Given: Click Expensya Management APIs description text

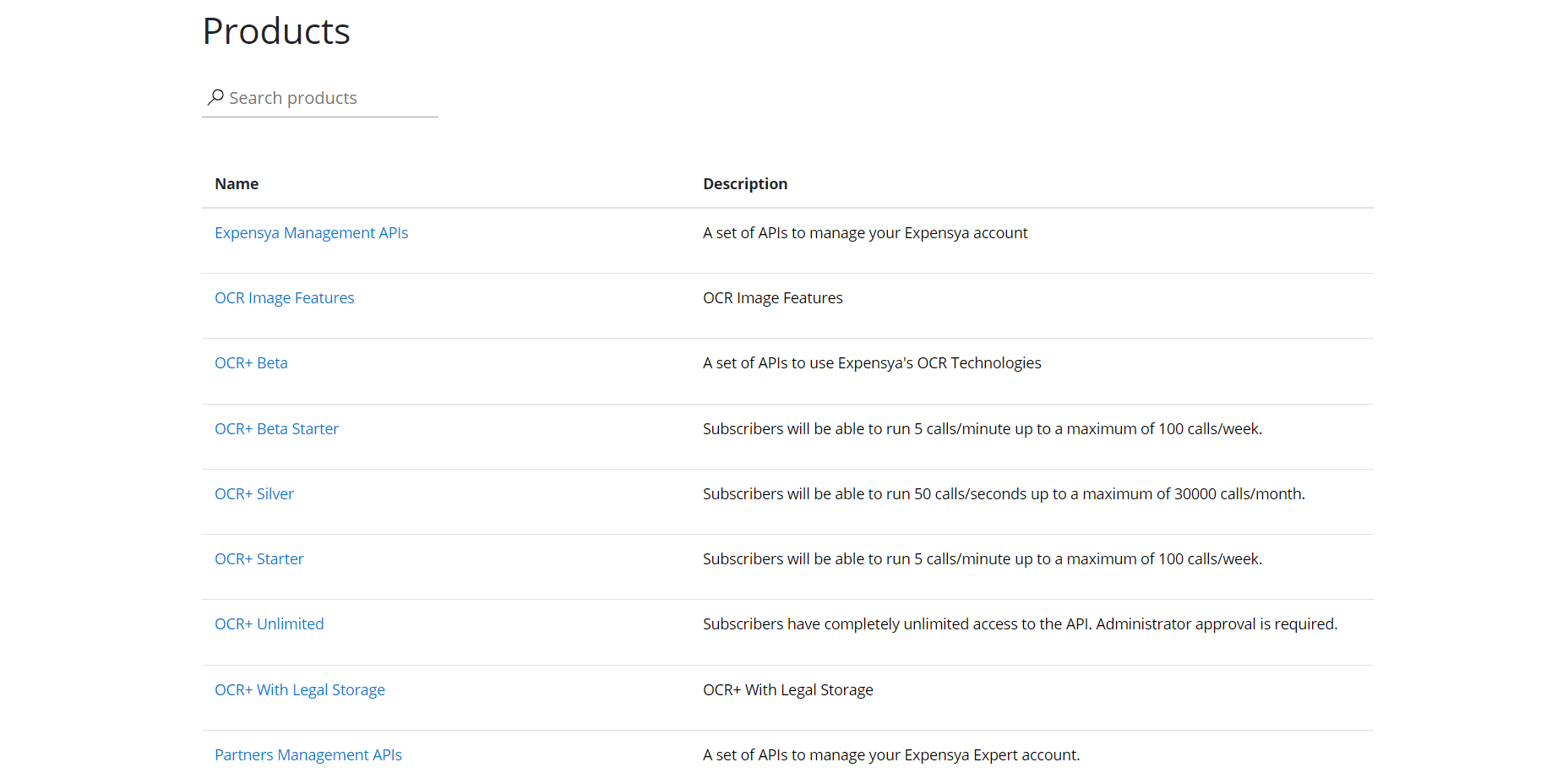Looking at the screenshot, I should (865, 233).
